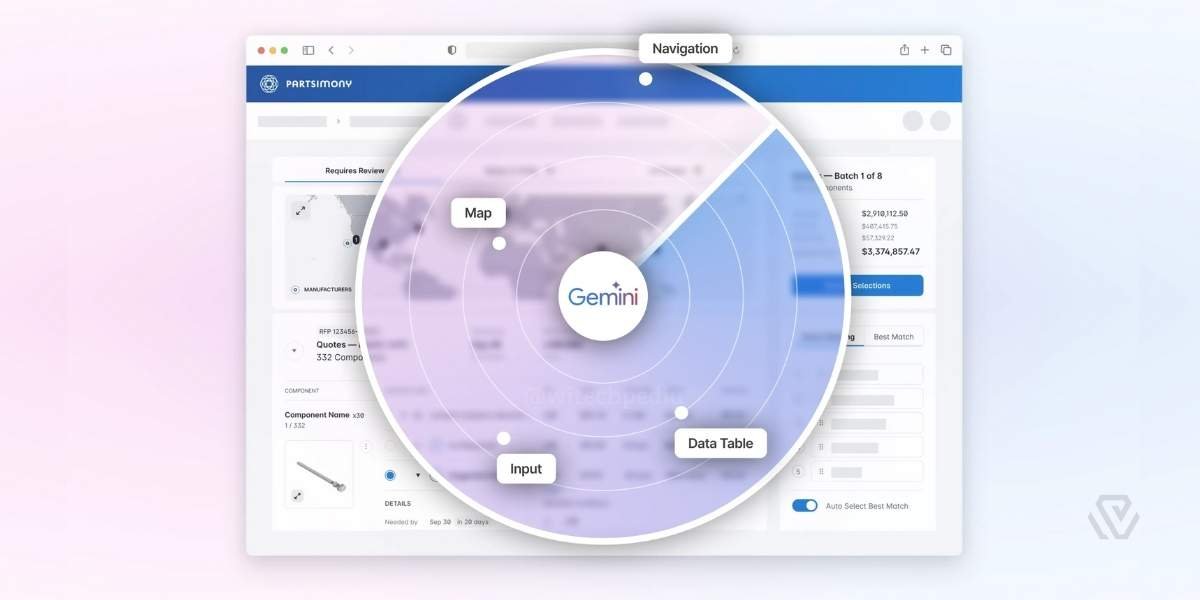Select the blue radio button option

pos(390,475)
